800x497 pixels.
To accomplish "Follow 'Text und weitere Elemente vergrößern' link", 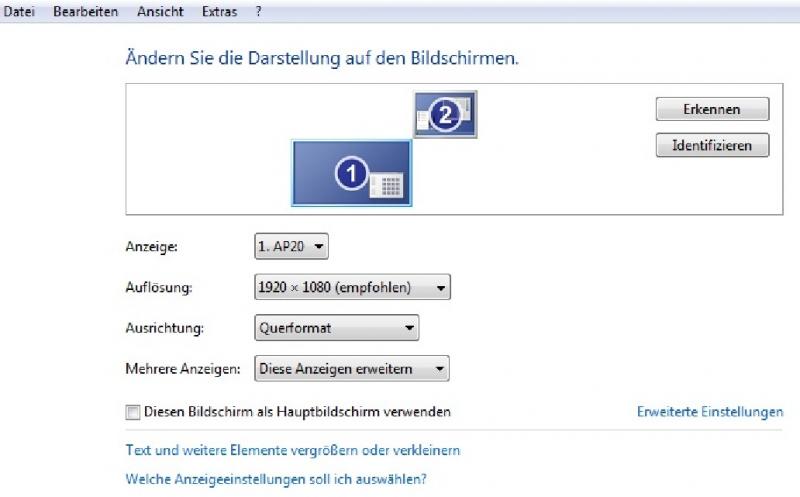I will pyautogui.click(x=292, y=451).
